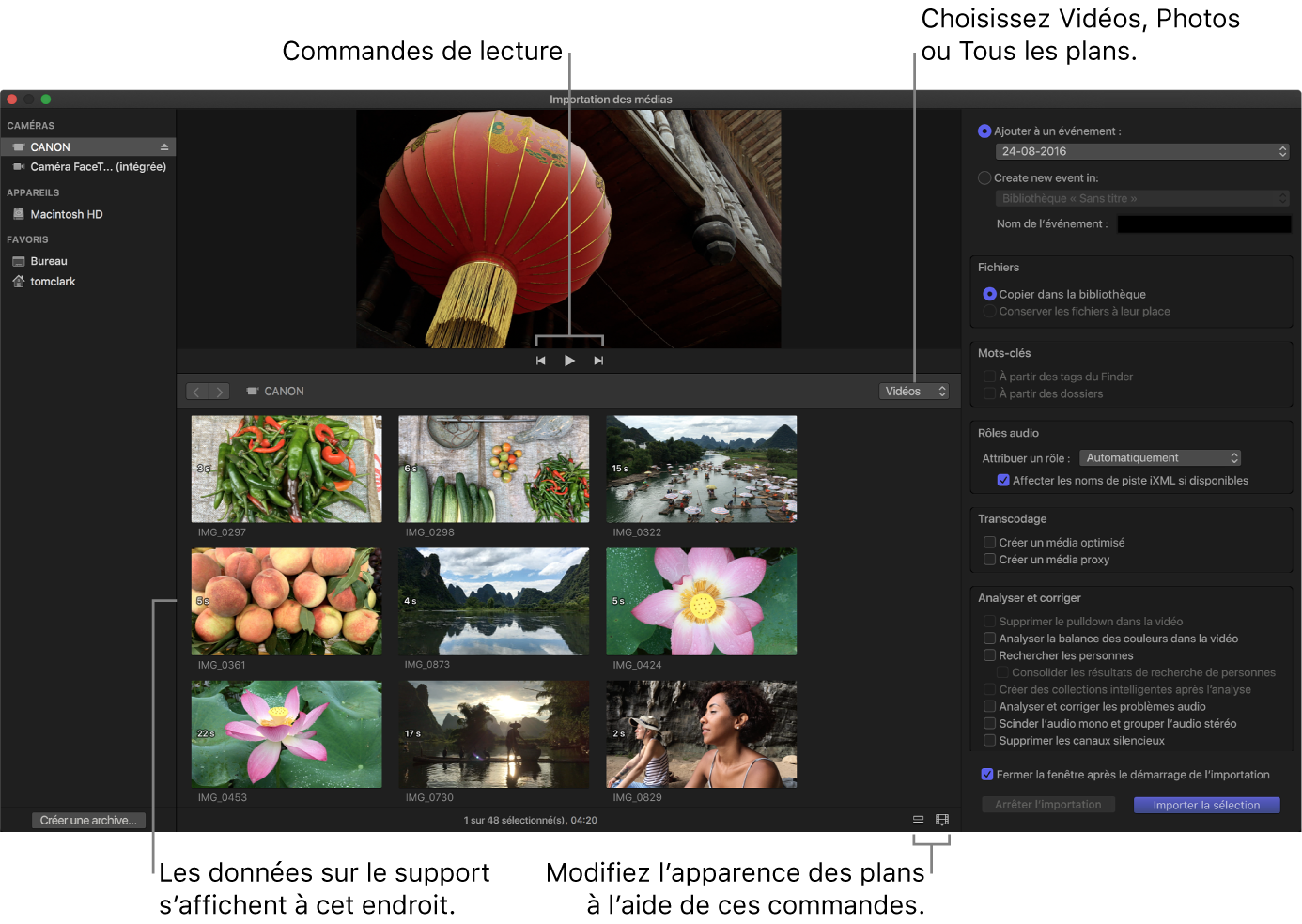Click the go to beginning playback icon
The image size is (1302, 924).
540,360
